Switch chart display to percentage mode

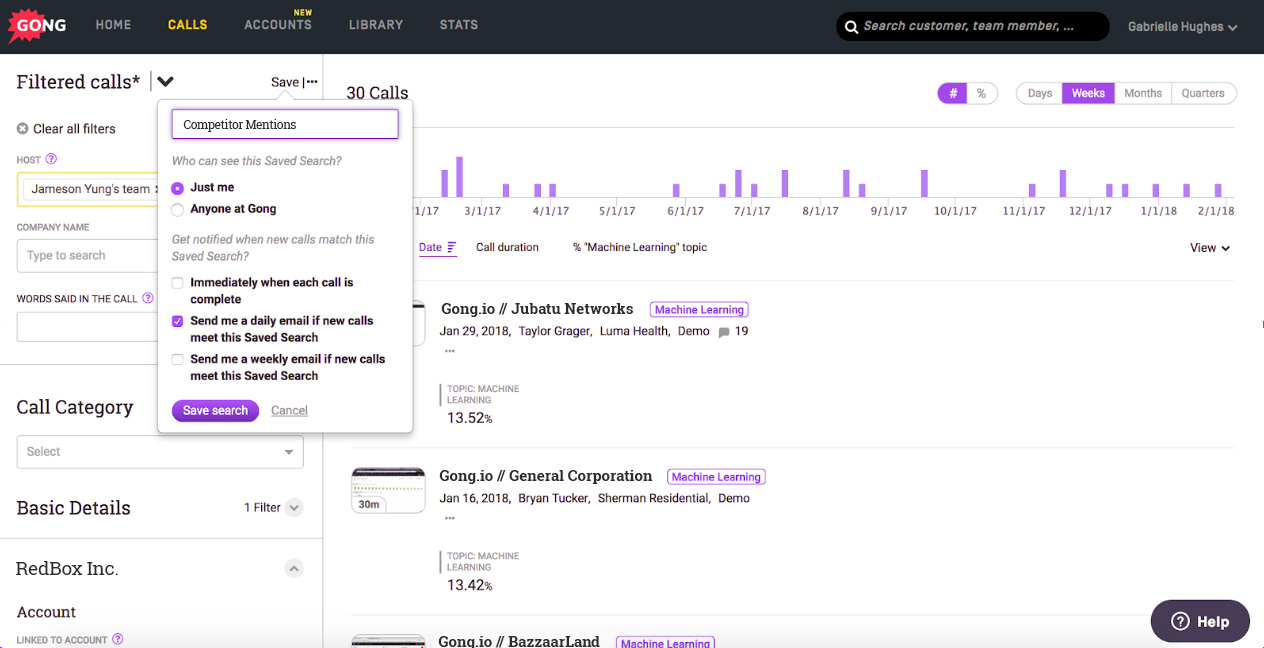coord(981,92)
